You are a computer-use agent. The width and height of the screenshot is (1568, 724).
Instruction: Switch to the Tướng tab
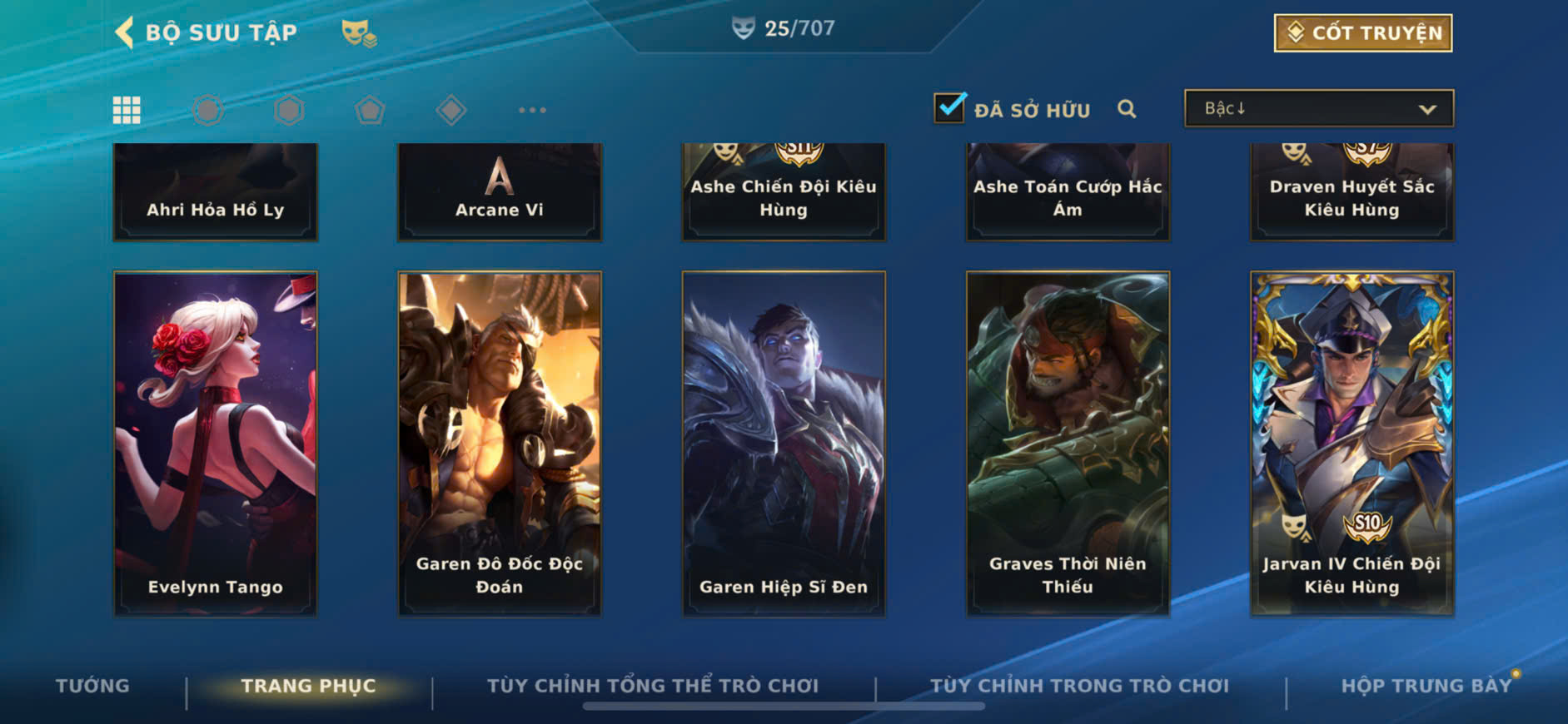coord(92,686)
